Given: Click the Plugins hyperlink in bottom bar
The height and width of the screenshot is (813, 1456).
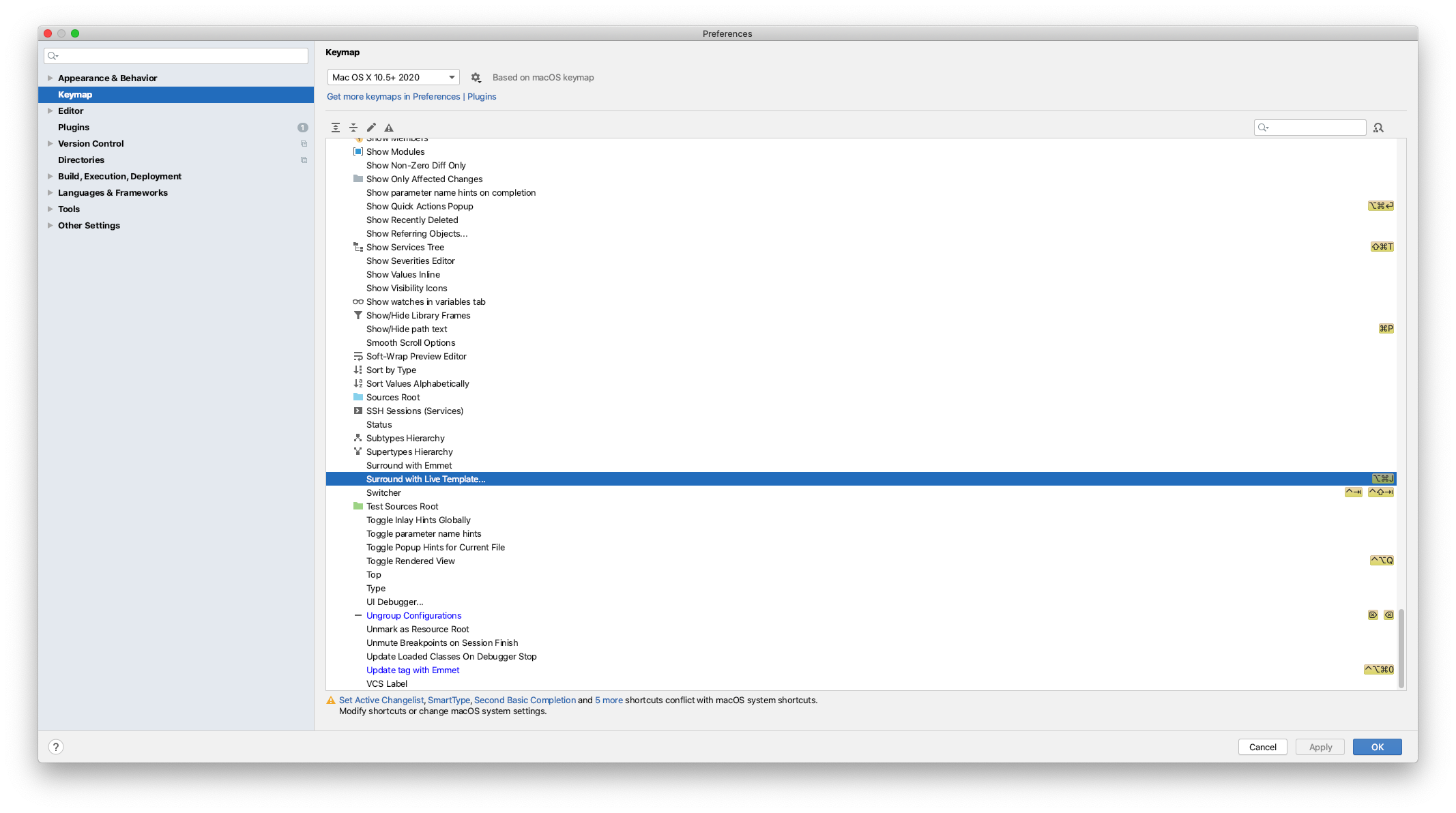Looking at the screenshot, I should point(481,96).
